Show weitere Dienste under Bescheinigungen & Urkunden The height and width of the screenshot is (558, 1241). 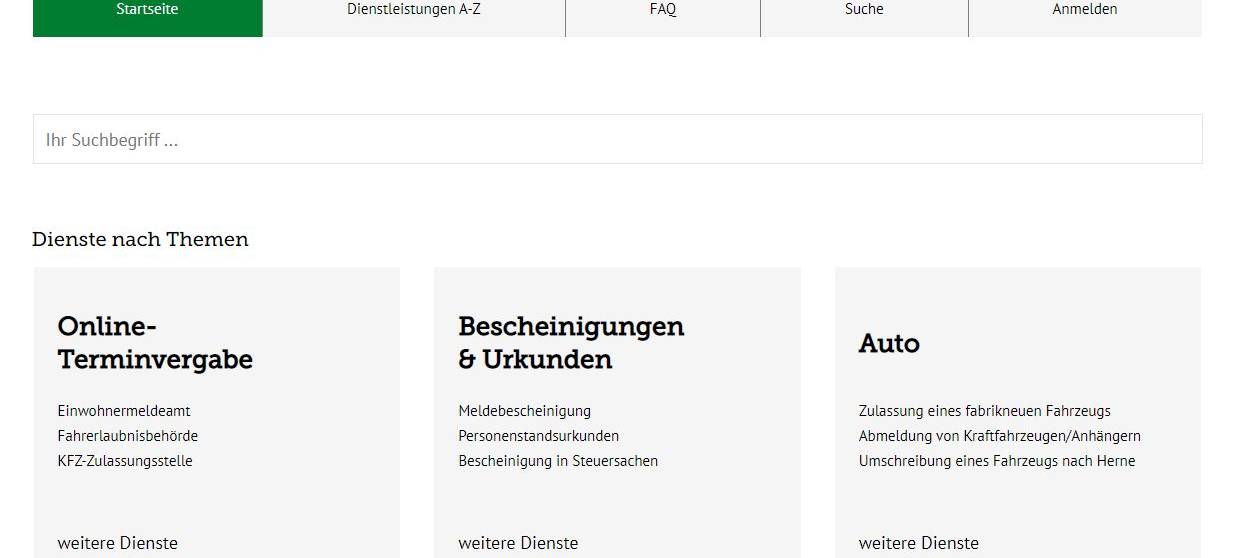(x=518, y=543)
